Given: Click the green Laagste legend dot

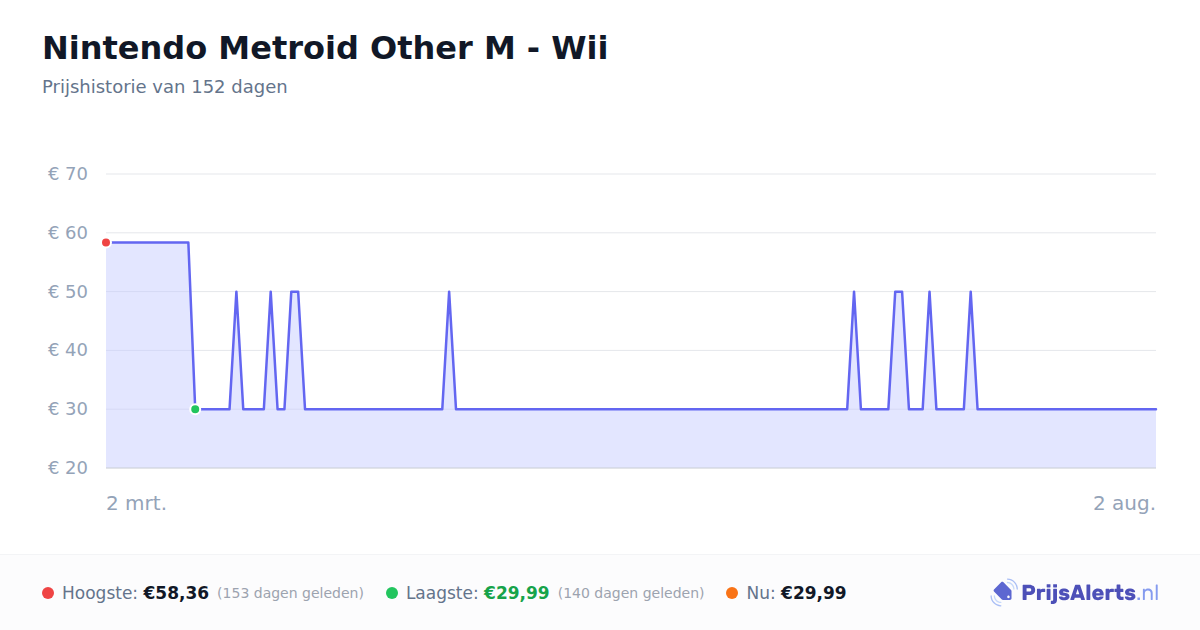Looking at the screenshot, I should (392, 593).
